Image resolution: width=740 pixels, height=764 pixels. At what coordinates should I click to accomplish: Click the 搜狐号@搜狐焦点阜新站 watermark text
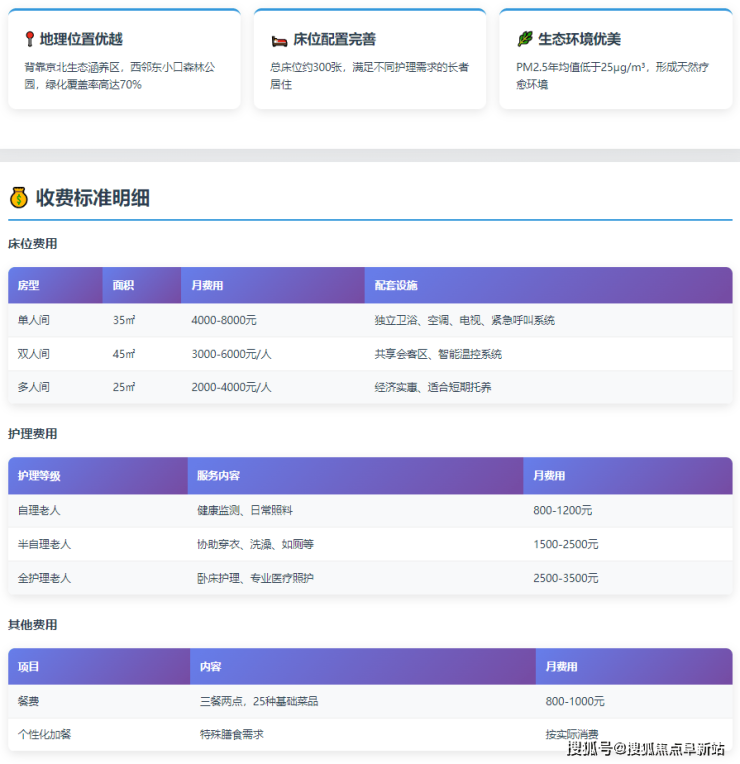click(646, 748)
